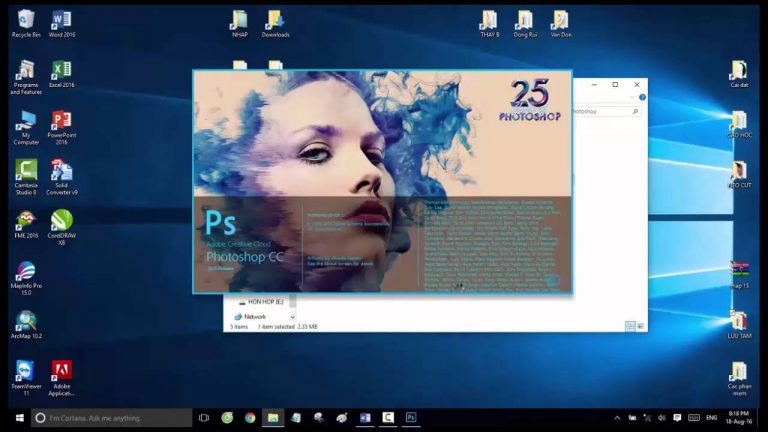Click the Photoshop 25 anniversary logo

530,100
